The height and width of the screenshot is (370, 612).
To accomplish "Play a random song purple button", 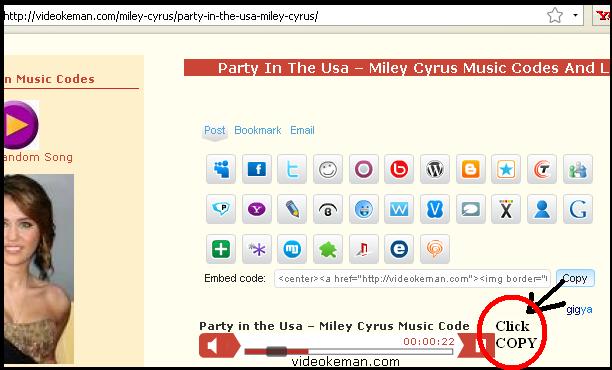I will 21,125.
